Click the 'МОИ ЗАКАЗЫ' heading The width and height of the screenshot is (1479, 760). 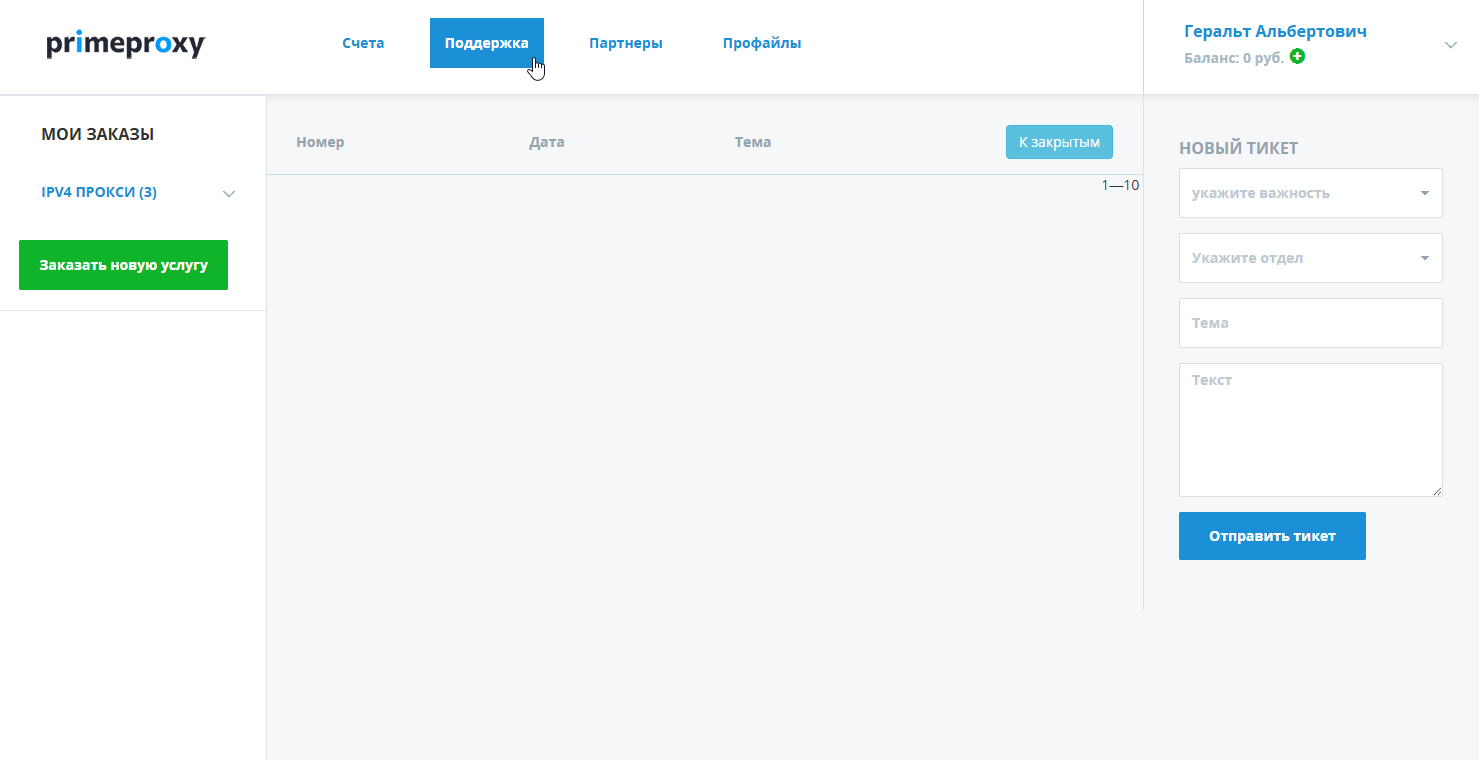tap(98, 134)
